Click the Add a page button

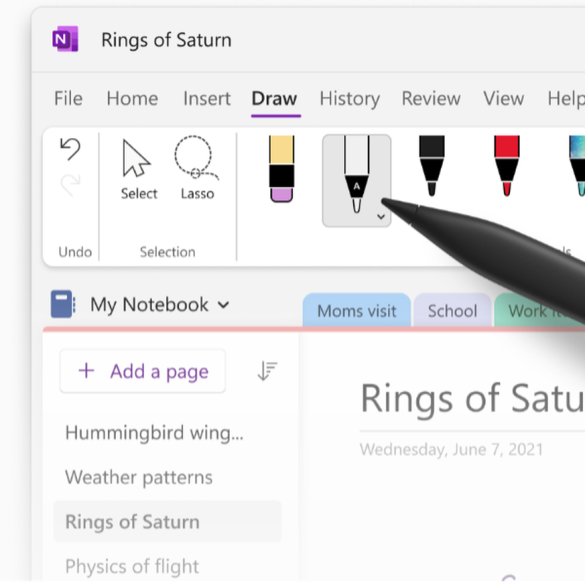click(x=143, y=371)
